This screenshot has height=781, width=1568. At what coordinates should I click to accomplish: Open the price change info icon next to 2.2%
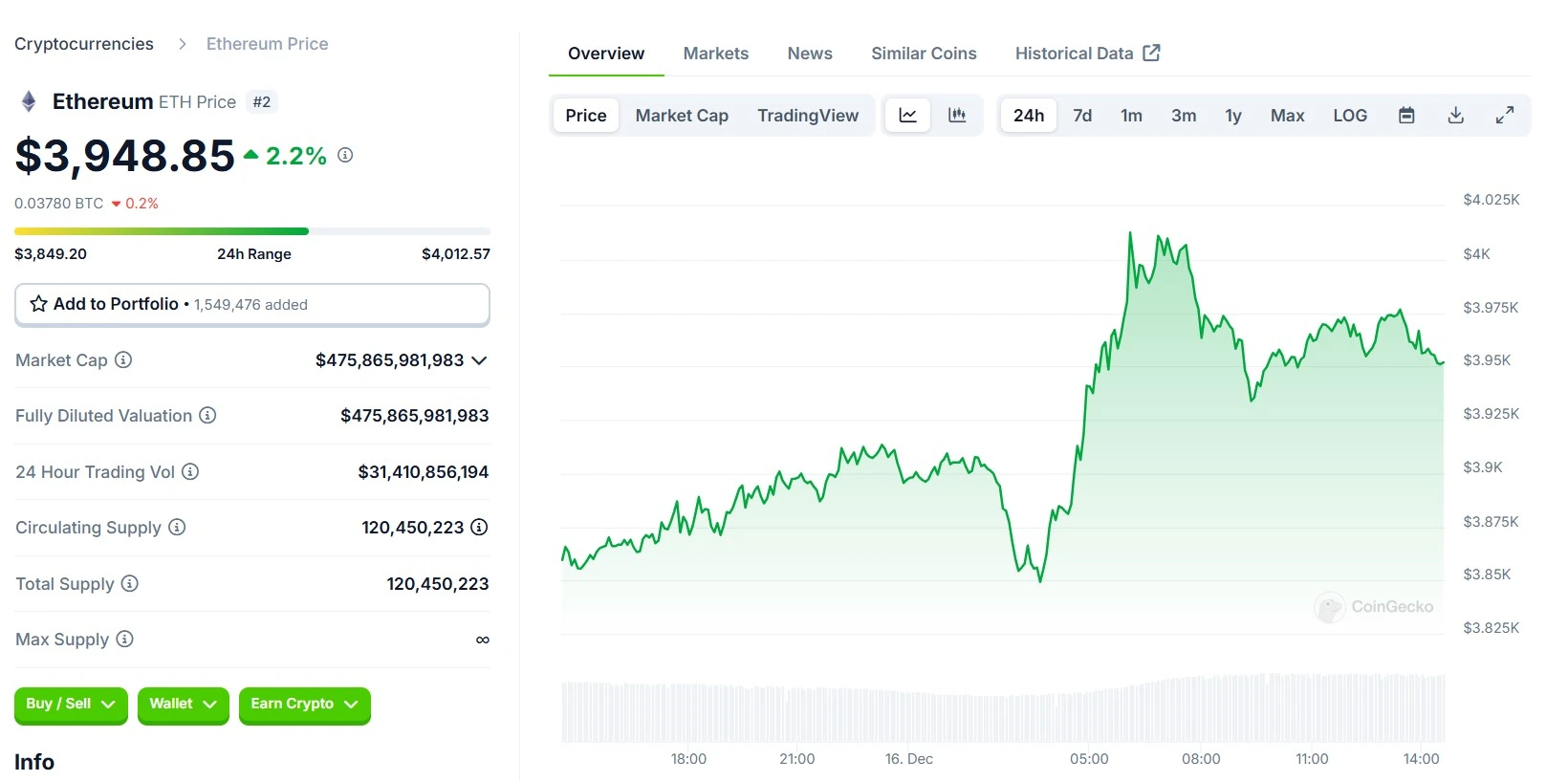[345, 155]
